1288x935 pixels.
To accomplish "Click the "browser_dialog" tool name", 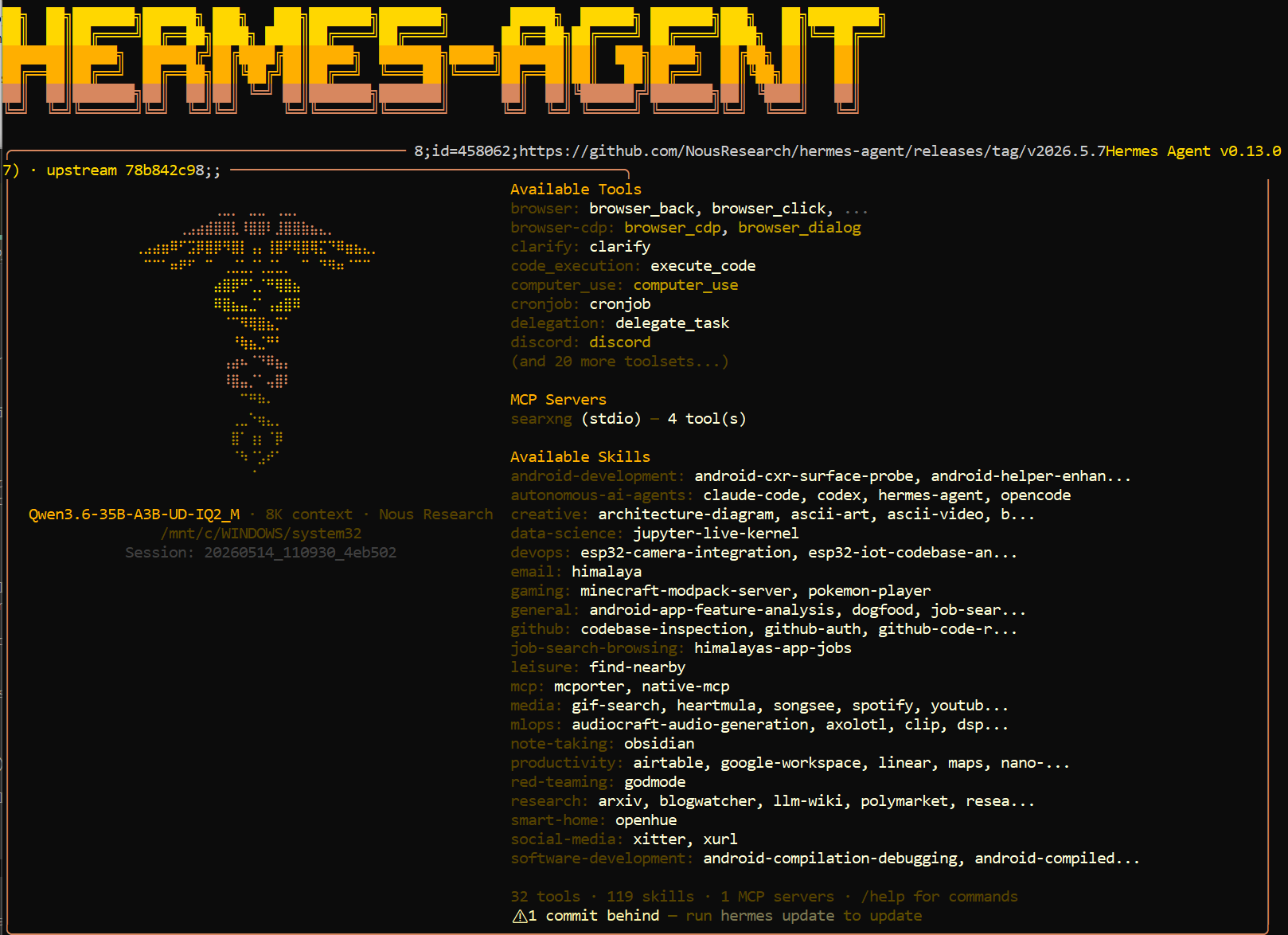I will pos(799,228).
